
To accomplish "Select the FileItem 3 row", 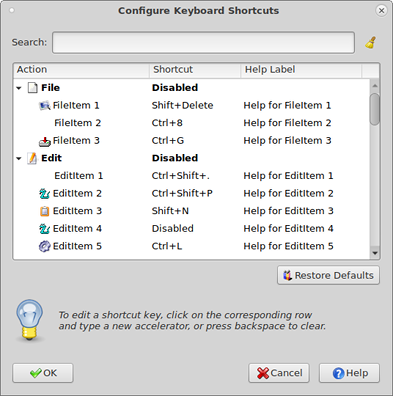I will point(192,141).
